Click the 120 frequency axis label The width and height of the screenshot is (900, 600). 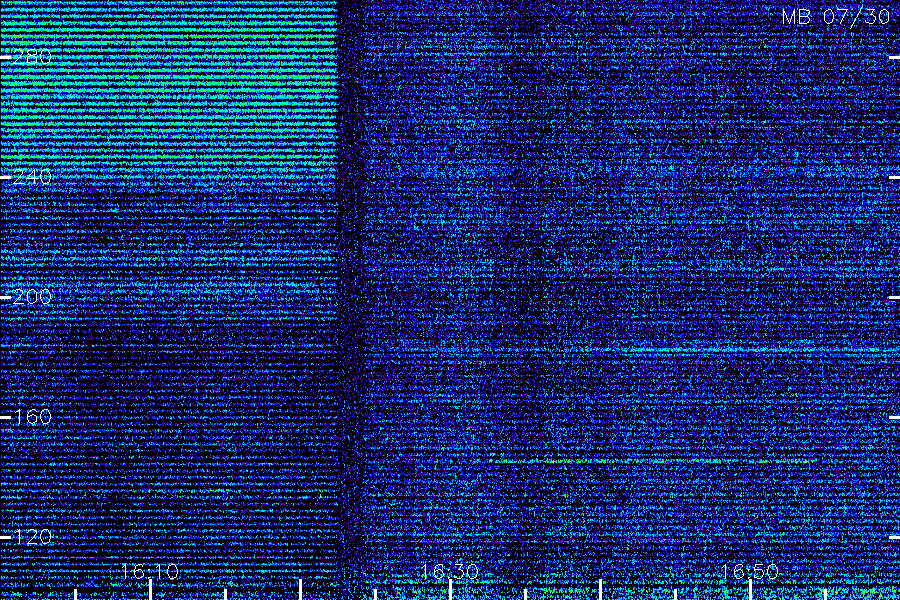[32, 537]
